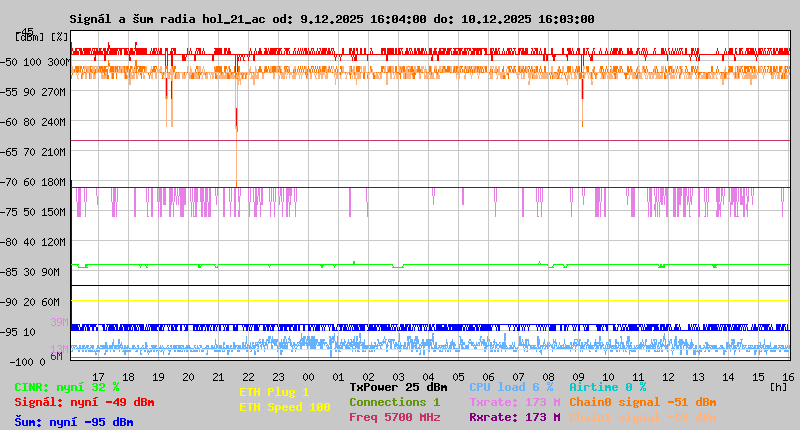Screen dimensions: 800x430
Task: Click the 'Freq 5700 MHz' legend label
Action: click(x=394, y=417)
